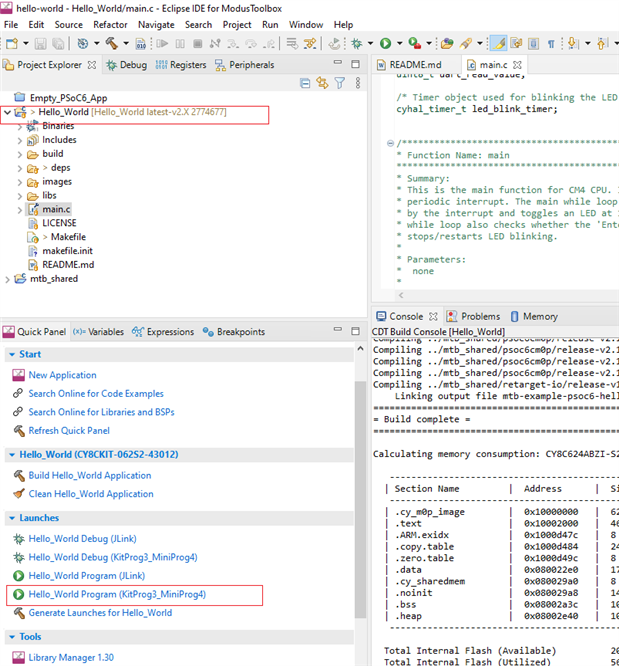
Task: Expand the deps folder node
Action: (x=20, y=169)
